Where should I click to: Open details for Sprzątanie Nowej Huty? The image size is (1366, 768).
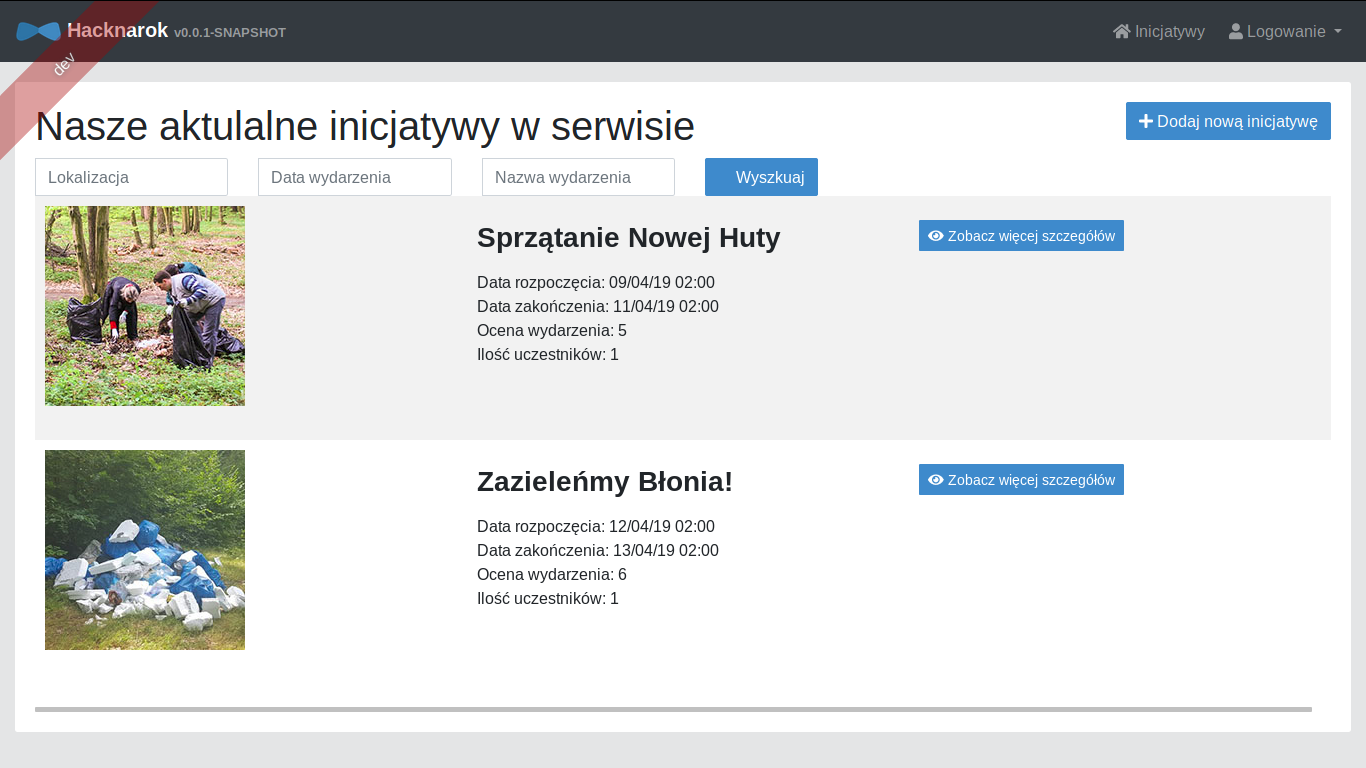pos(1021,236)
